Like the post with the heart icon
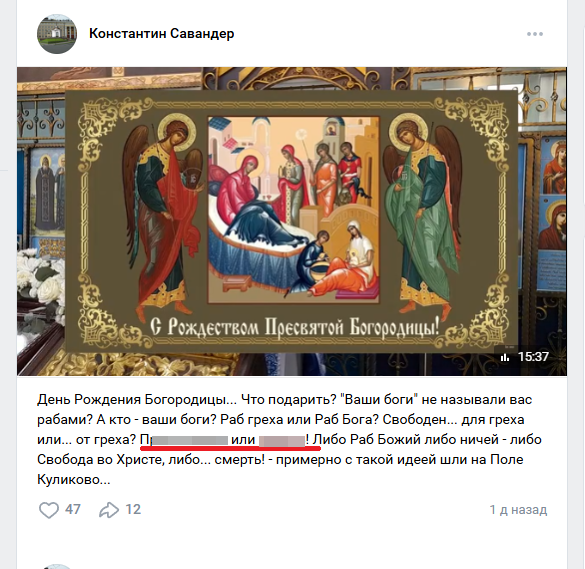Image resolution: width=585 pixels, height=569 pixels. pyautogui.click(x=49, y=510)
